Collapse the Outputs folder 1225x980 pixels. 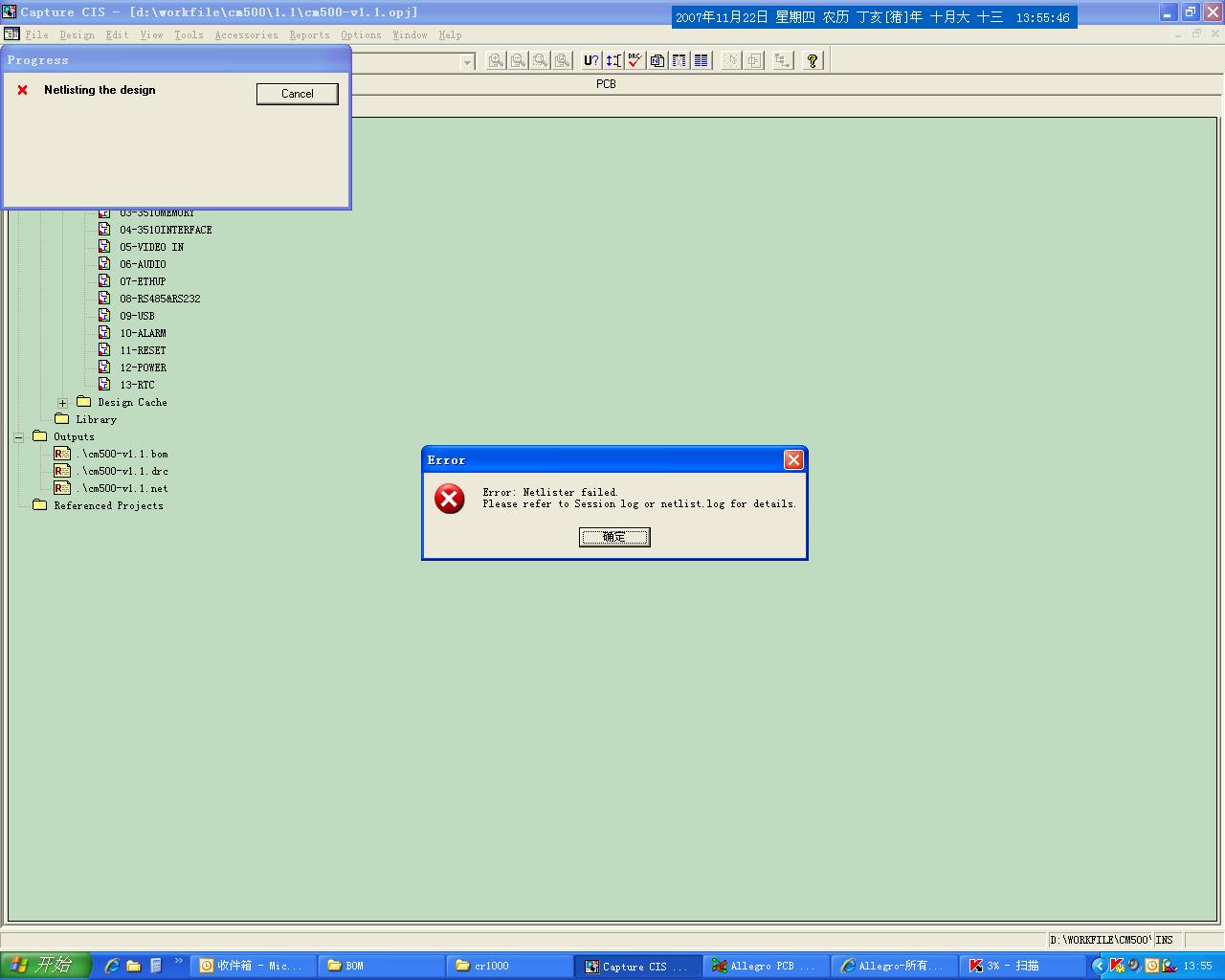(18, 437)
